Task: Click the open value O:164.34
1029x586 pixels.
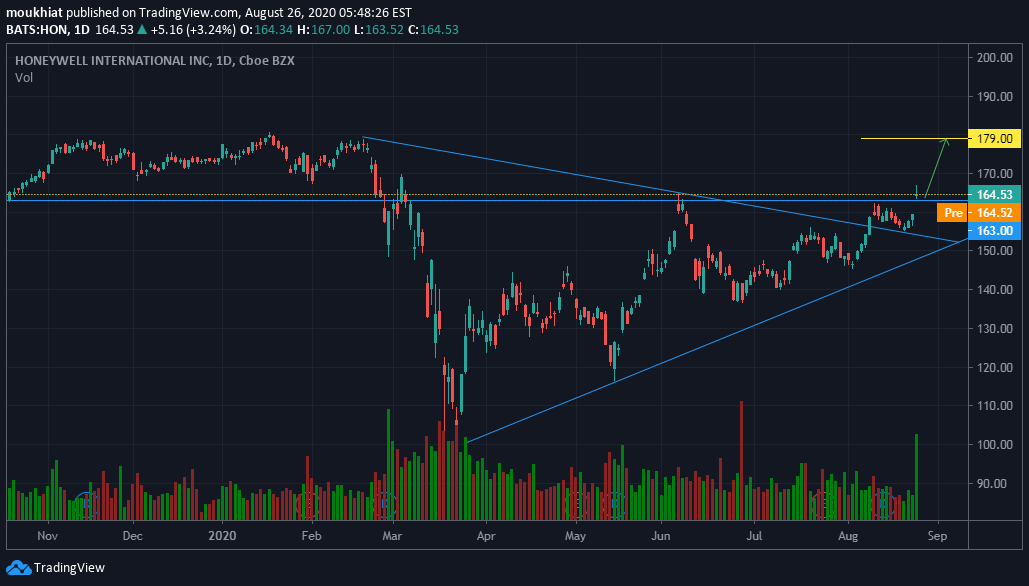Action: coord(264,30)
